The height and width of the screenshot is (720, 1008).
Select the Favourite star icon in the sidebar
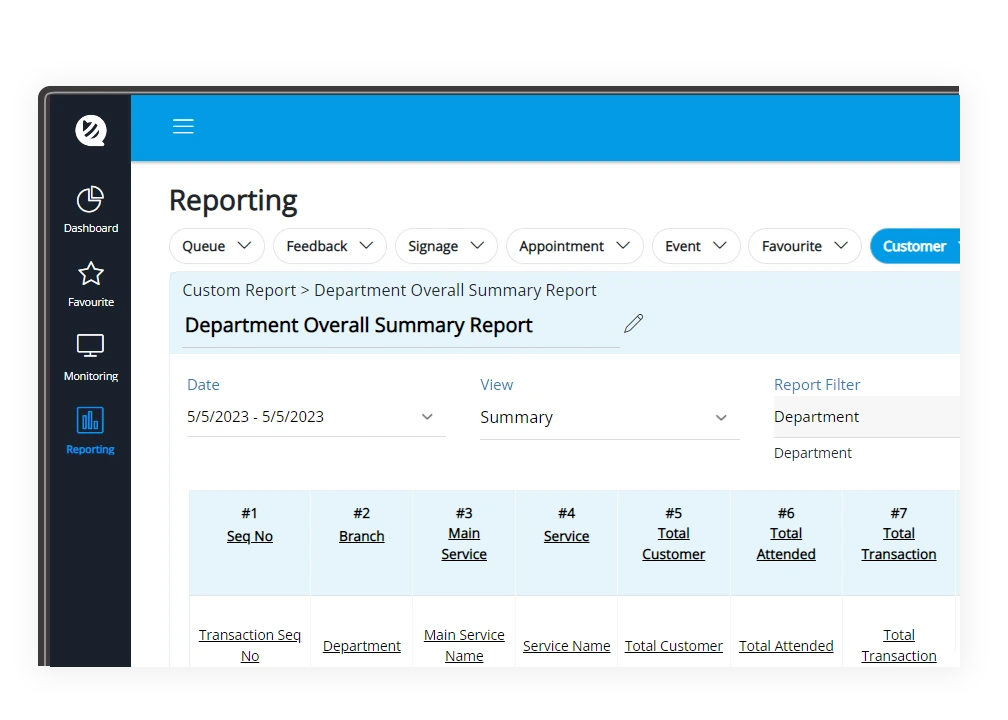(x=90, y=283)
